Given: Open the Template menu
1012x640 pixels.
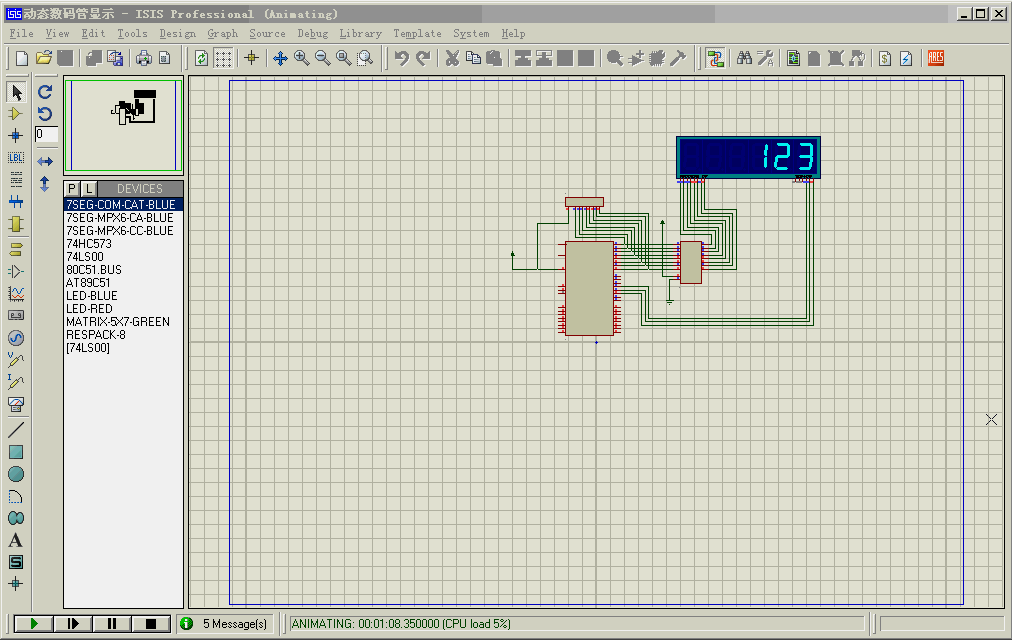Looking at the screenshot, I should tap(418, 34).
